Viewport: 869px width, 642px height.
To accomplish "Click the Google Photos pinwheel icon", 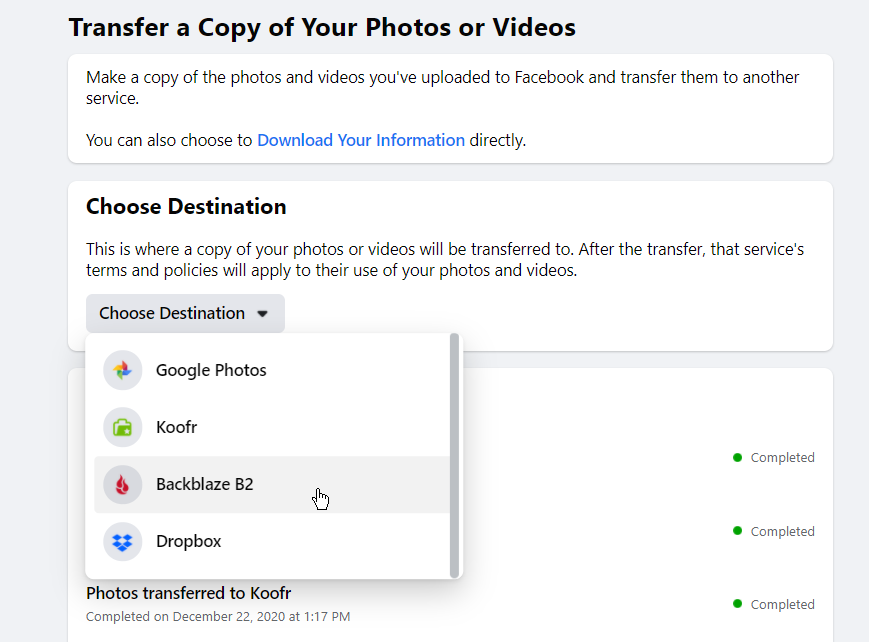I will [122, 370].
